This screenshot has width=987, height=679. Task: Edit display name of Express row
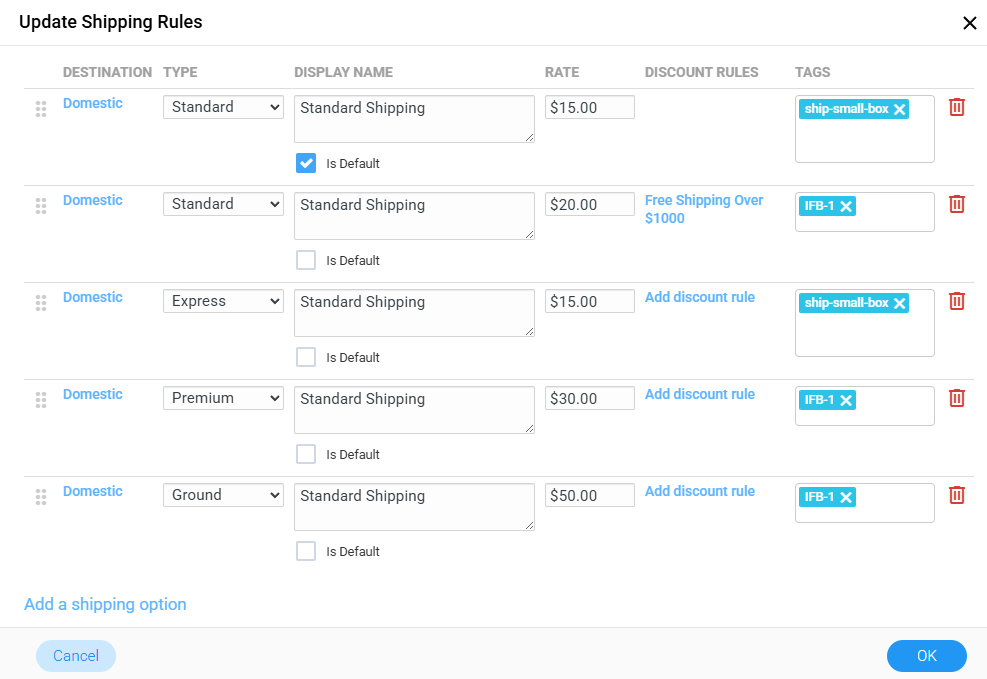tap(414, 313)
